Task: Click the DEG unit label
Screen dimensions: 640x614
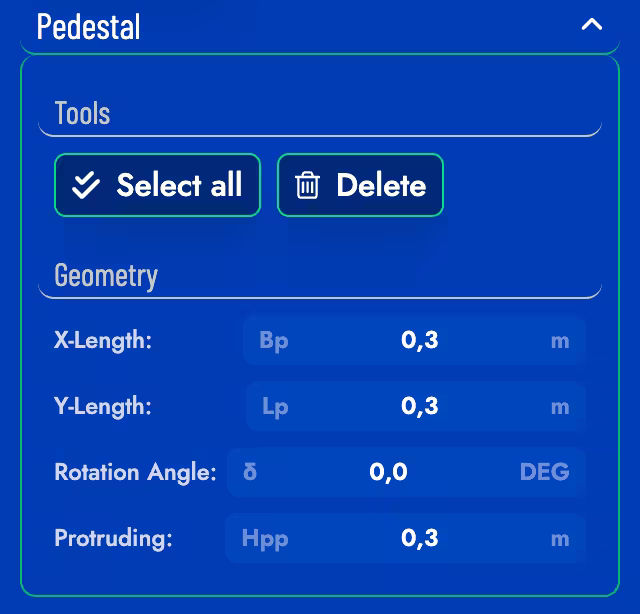Action: [544, 472]
